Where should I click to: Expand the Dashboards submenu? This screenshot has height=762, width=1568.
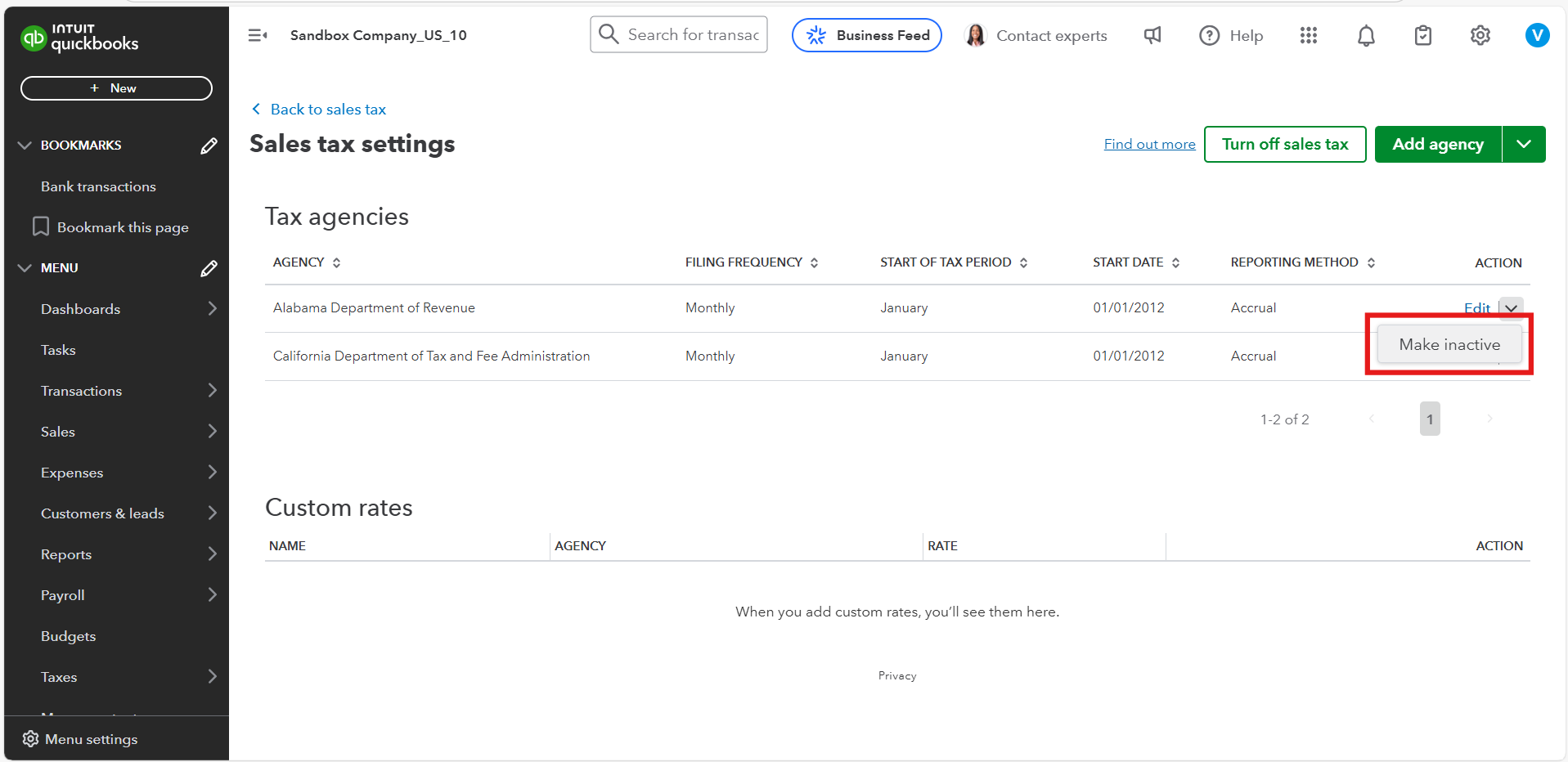pos(213,308)
